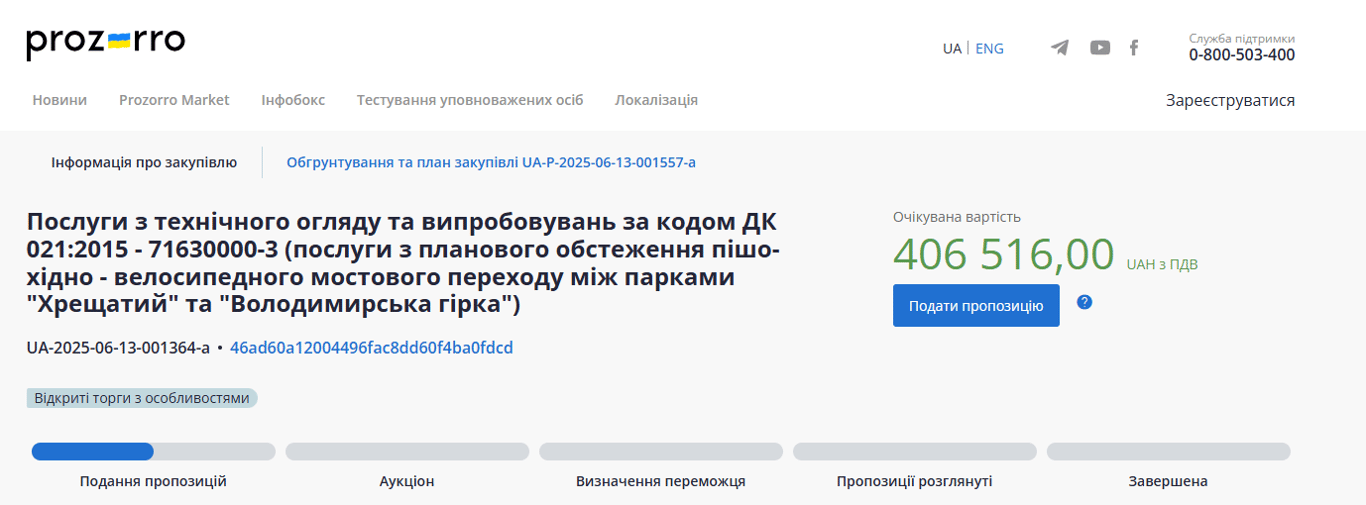Image resolution: width=1366 pixels, height=505 pixels.
Task: Open Новини menu item
Action: point(59,100)
